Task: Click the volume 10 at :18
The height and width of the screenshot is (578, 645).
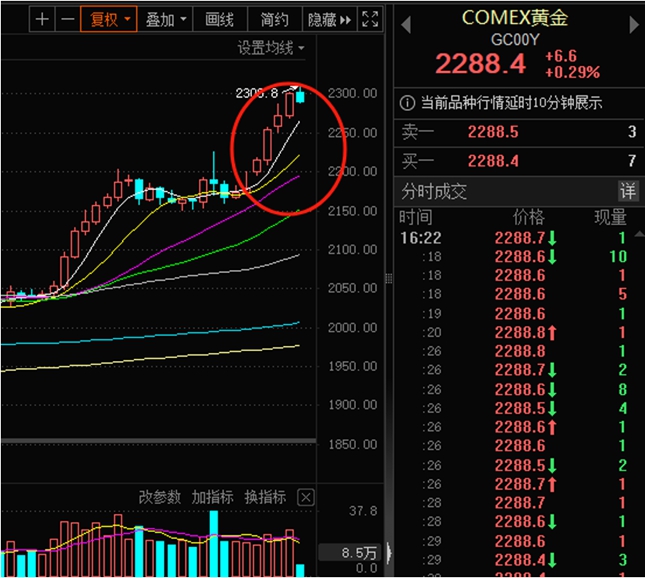Action: coord(618,257)
